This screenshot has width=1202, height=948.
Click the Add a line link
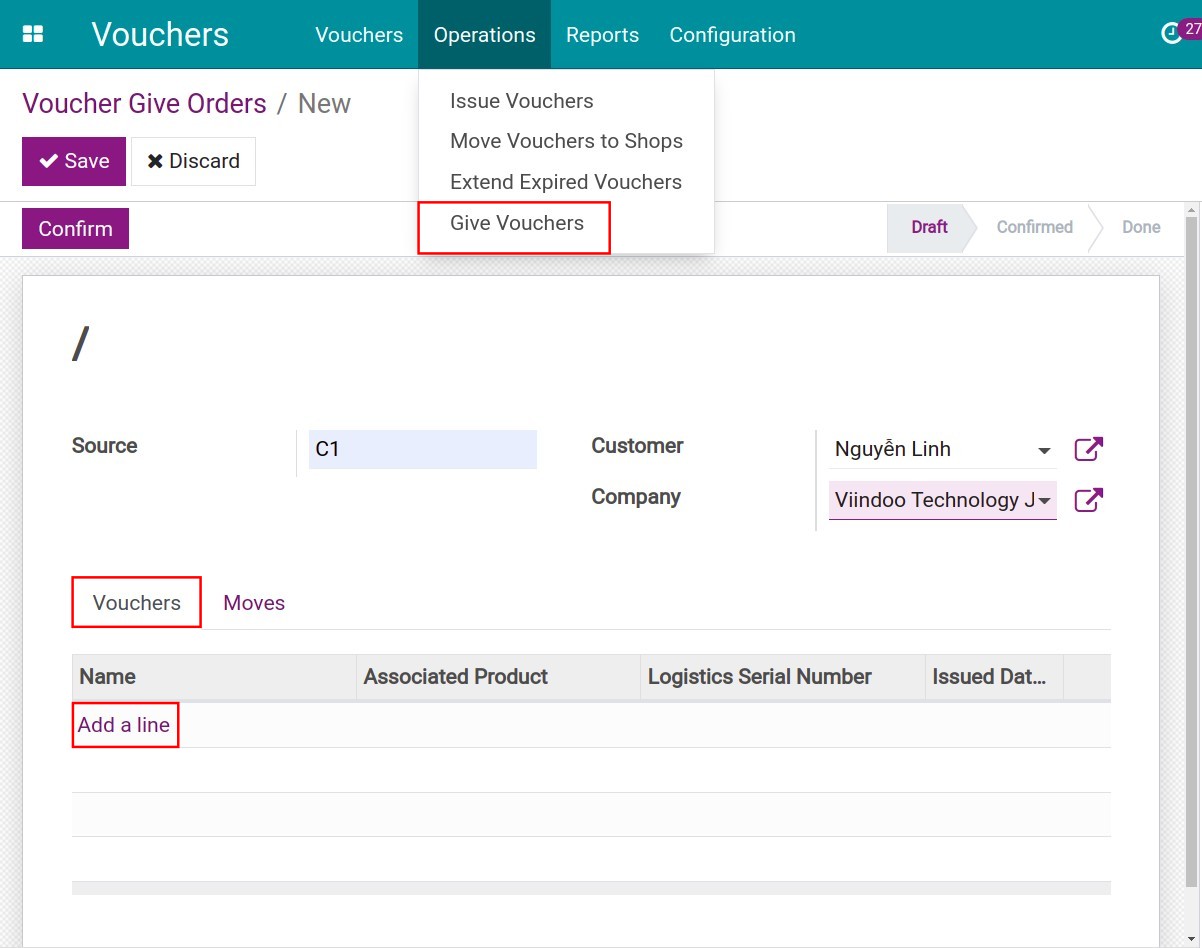click(124, 725)
